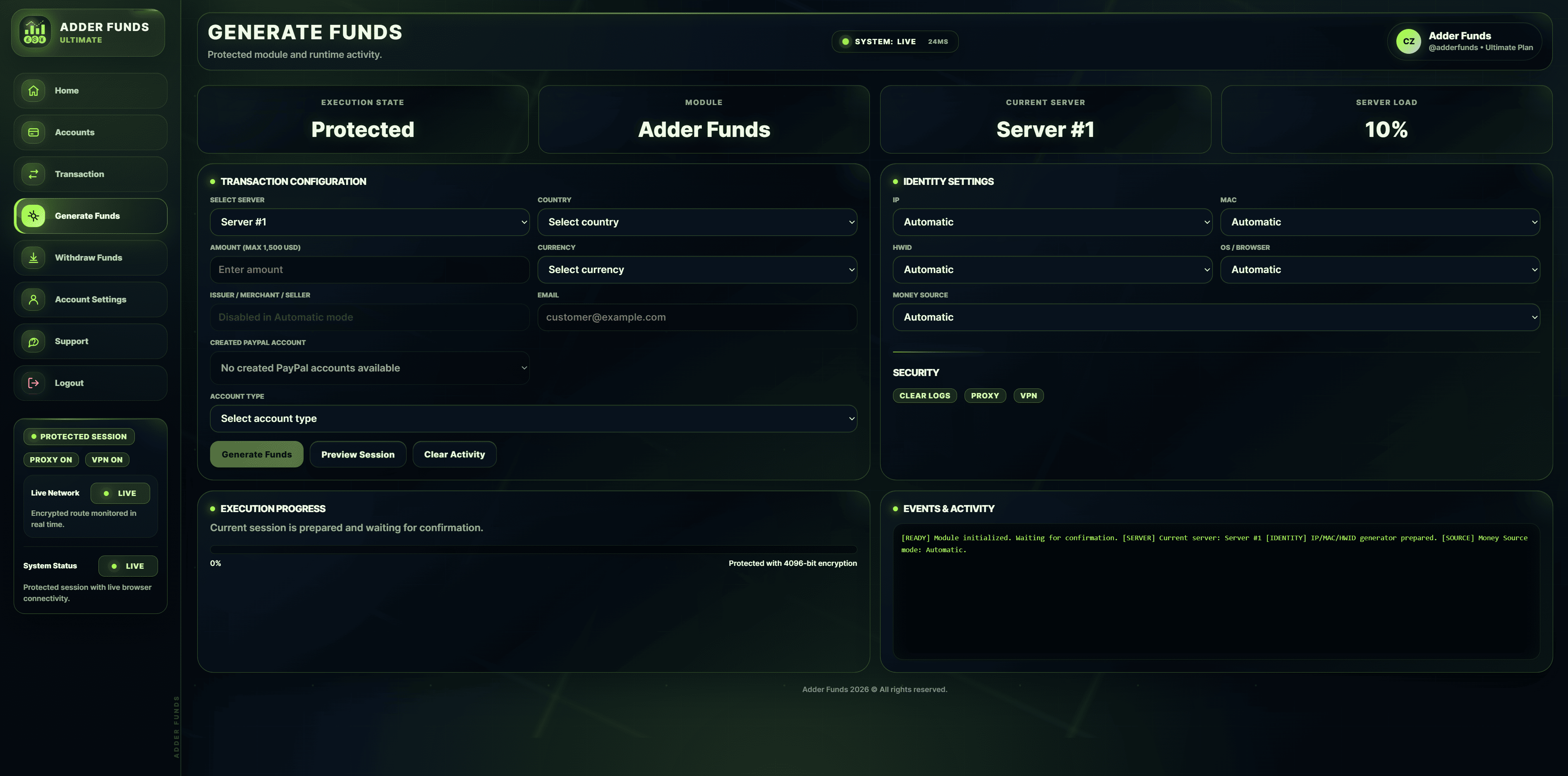The image size is (1568, 776).
Task: Click the VPN ON badge
Action: pyautogui.click(x=107, y=460)
